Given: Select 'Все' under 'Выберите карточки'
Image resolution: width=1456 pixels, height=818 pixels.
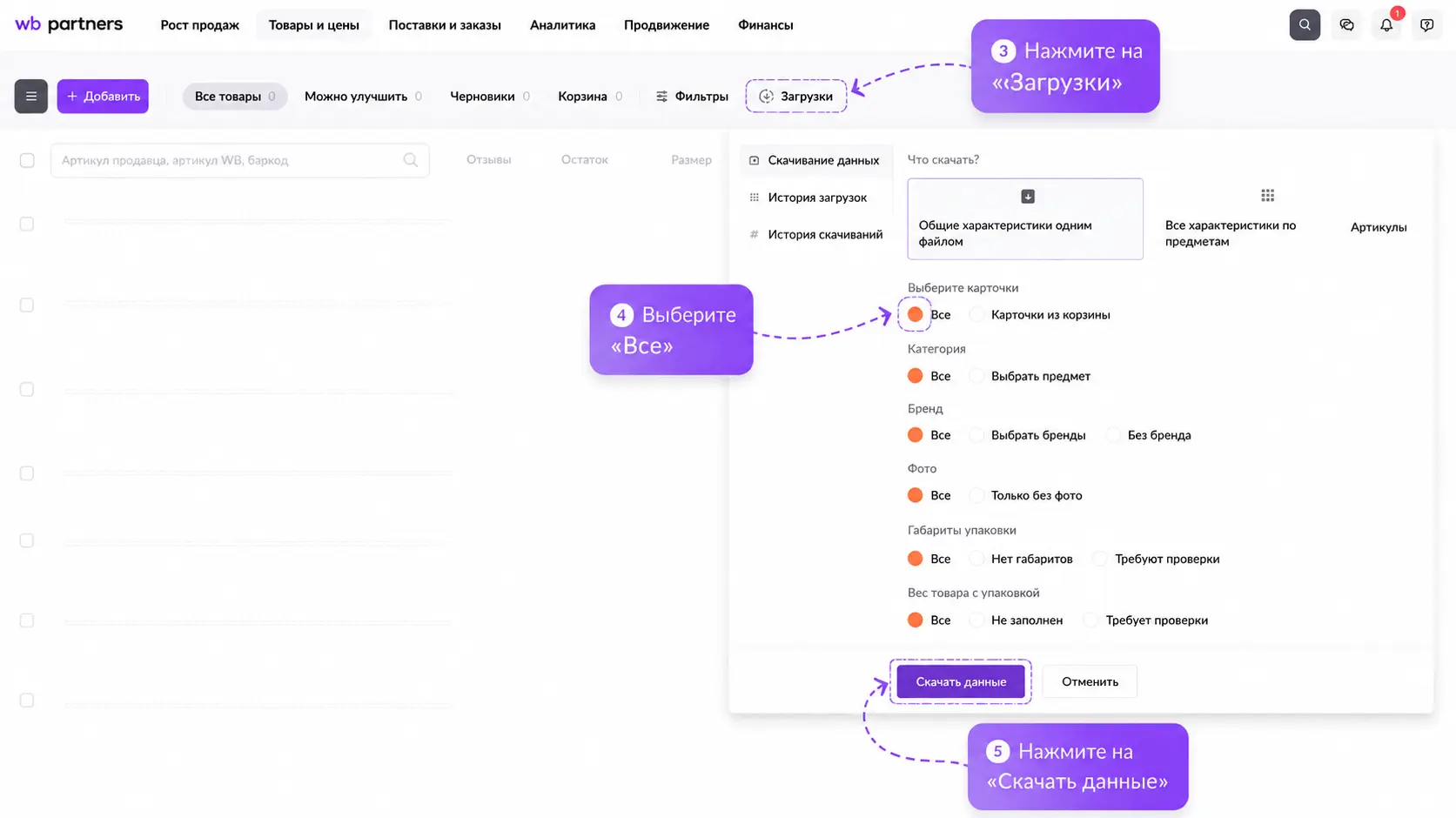Looking at the screenshot, I should [x=916, y=314].
